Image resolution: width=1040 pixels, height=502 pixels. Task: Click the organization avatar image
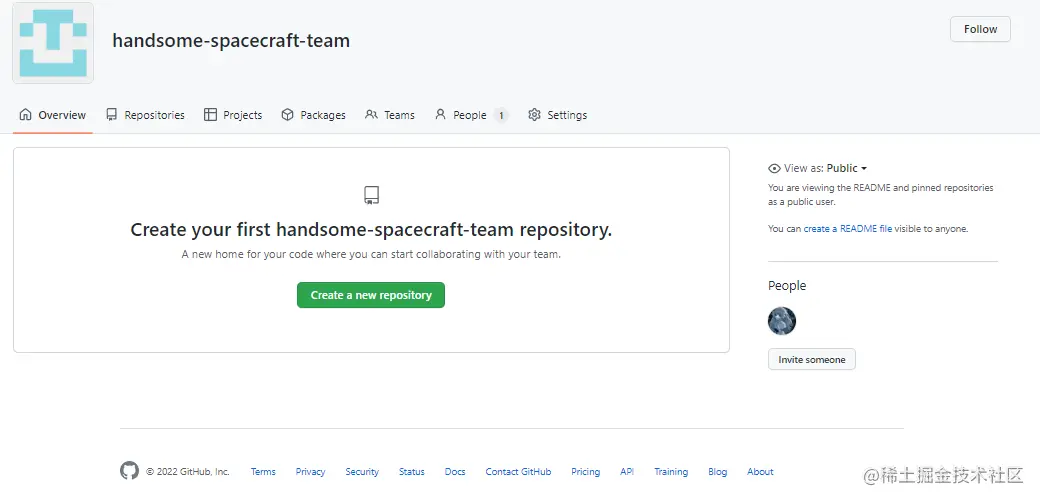pyautogui.click(x=53, y=43)
